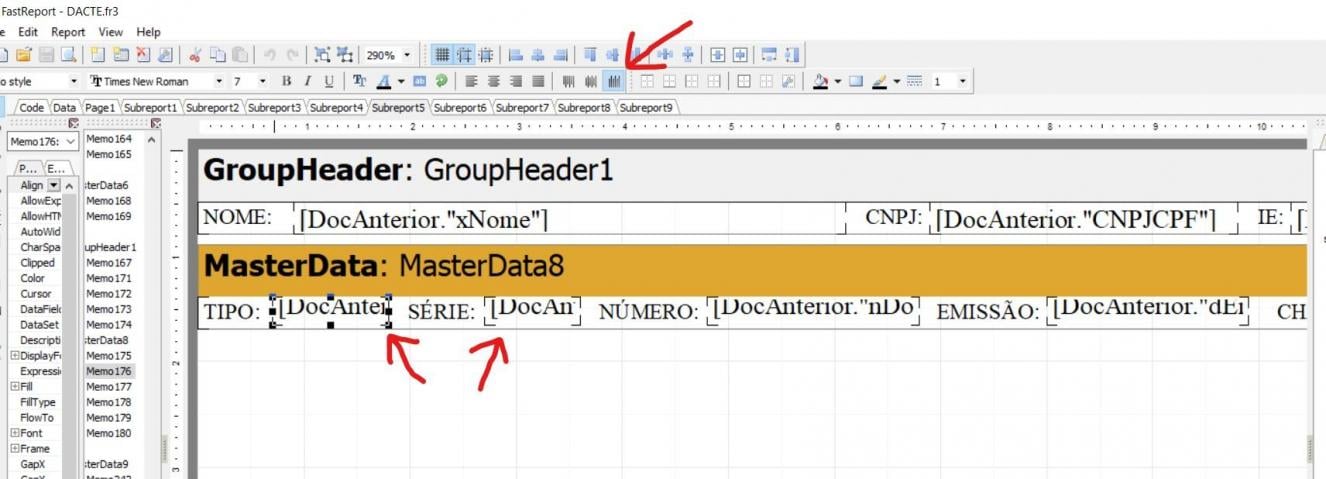Align text to vertical middle
1326x479 pixels.
click(x=591, y=81)
